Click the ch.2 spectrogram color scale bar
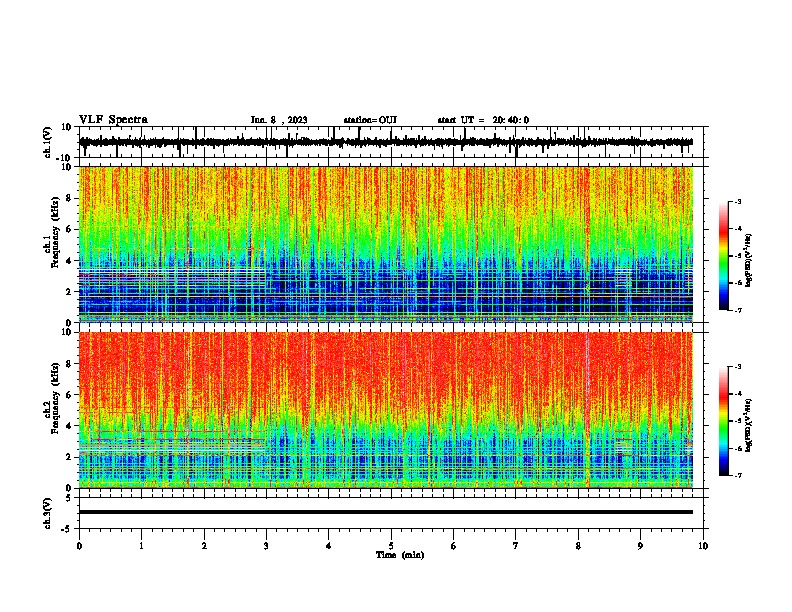792x612 pixels. [x=724, y=421]
